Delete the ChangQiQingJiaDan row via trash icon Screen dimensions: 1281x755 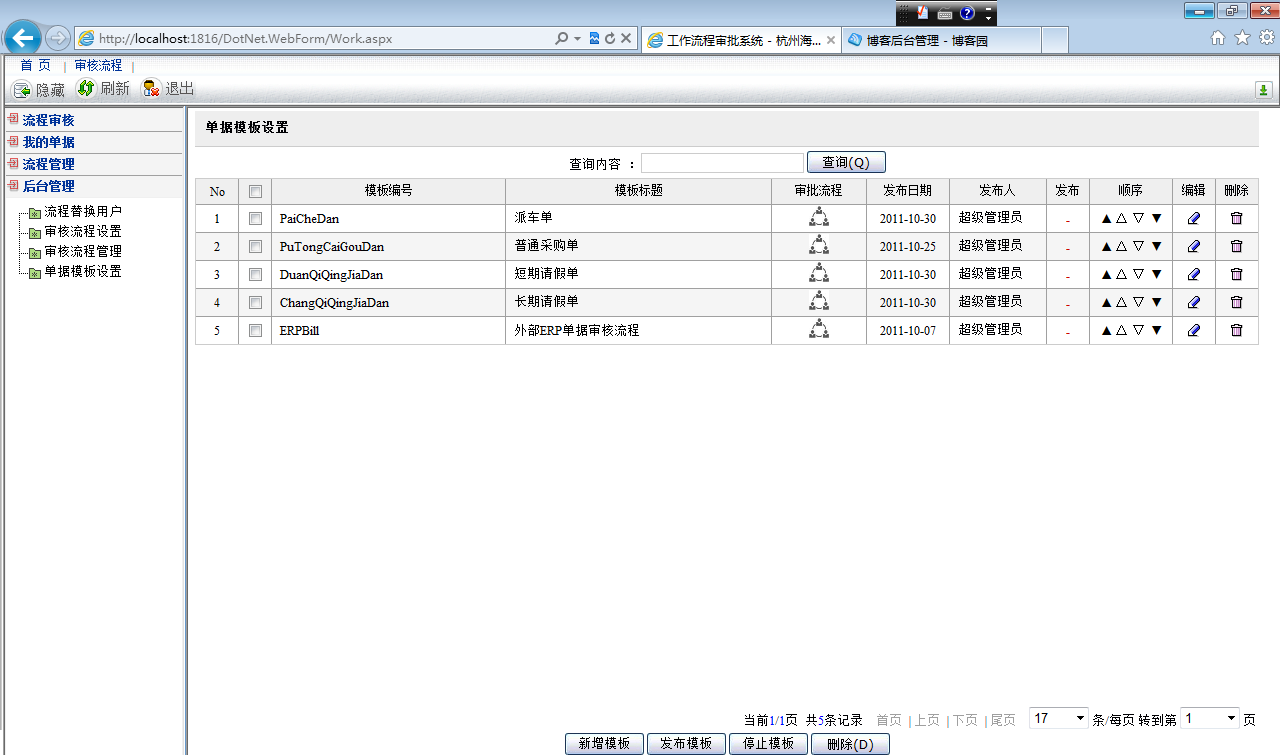tap(1236, 302)
